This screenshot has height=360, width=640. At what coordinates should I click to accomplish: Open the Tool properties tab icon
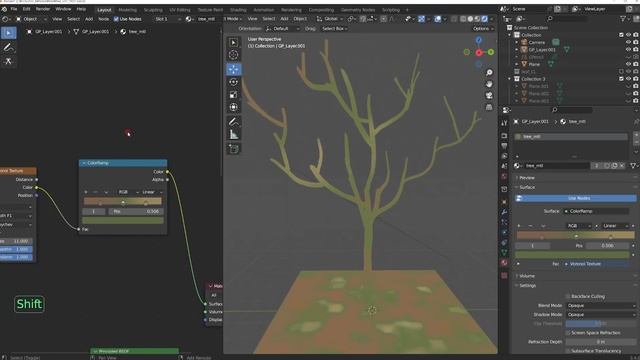(504, 123)
